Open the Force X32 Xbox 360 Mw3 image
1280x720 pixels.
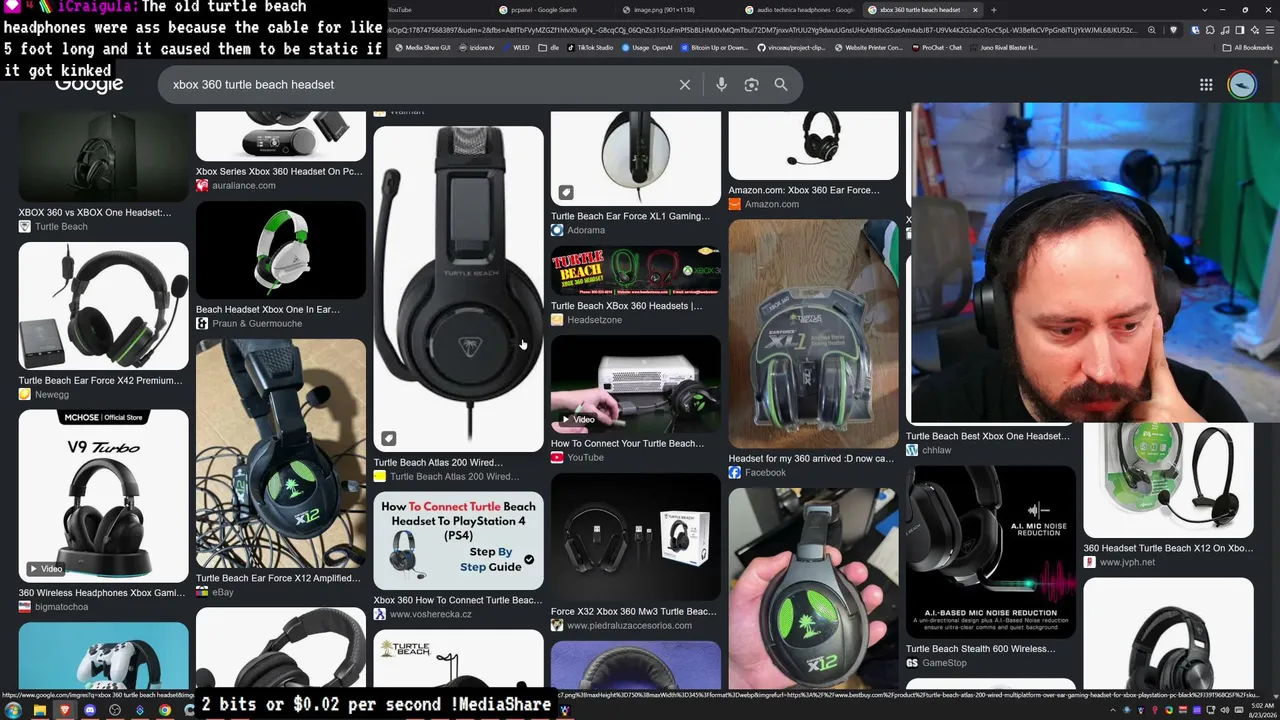(x=636, y=537)
